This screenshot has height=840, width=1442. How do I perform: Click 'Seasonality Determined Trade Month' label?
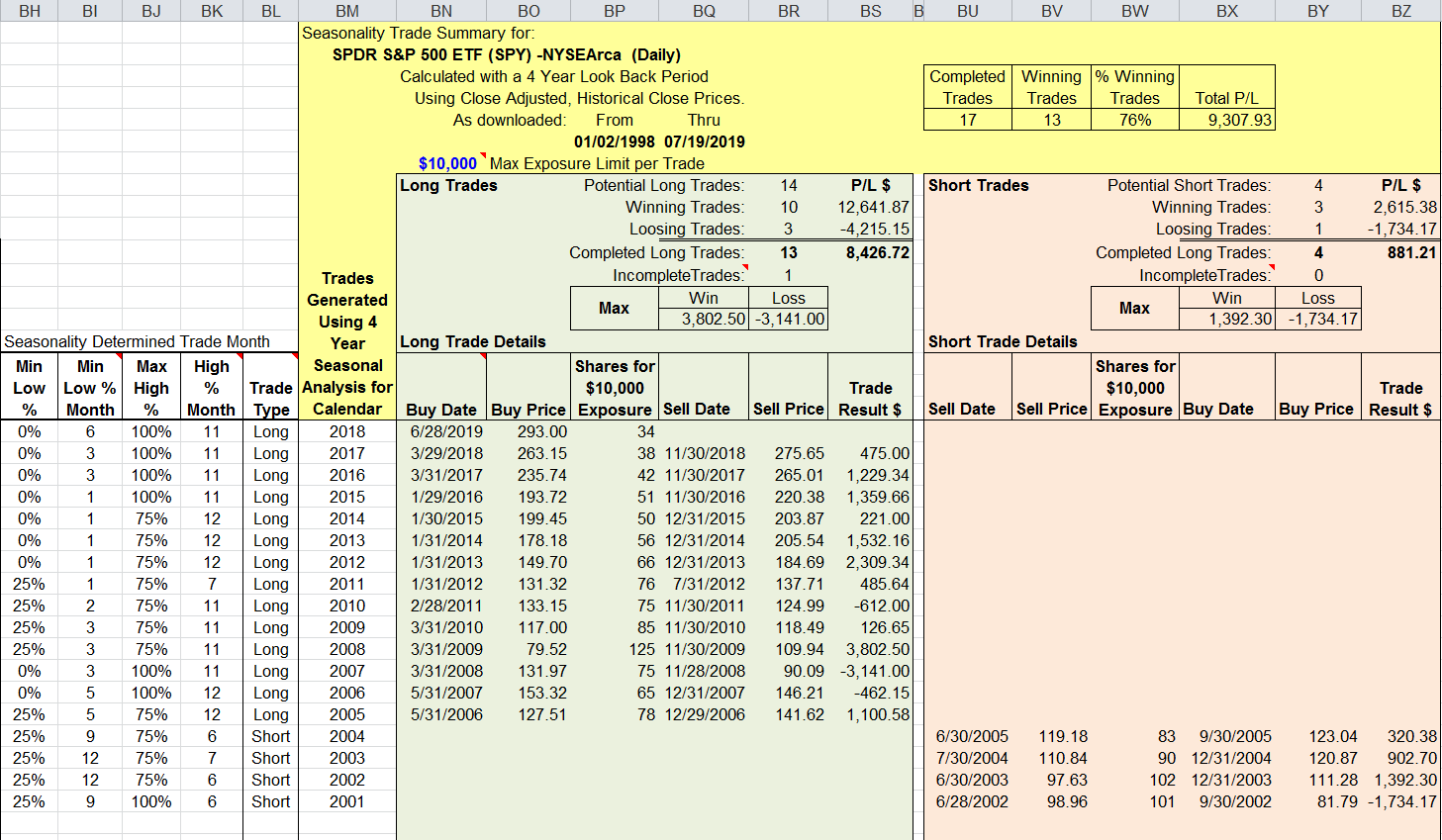137,341
